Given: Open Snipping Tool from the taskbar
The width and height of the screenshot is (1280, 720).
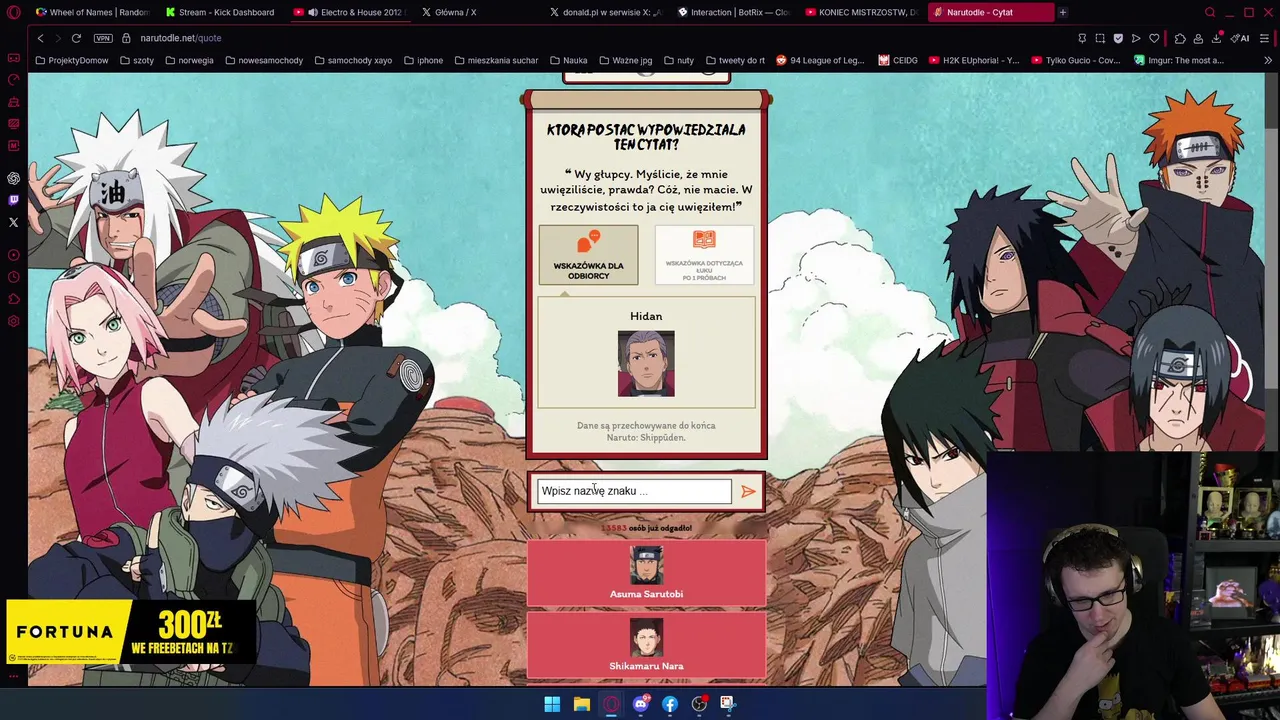Looking at the screenshot, I should [727, 704].
